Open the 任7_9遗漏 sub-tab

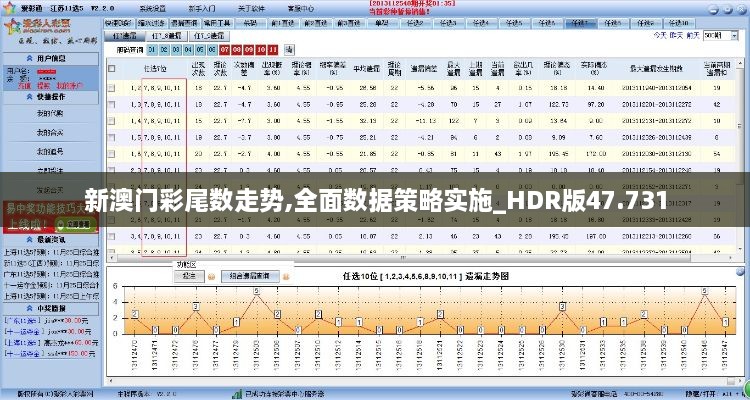click(210, 36)
